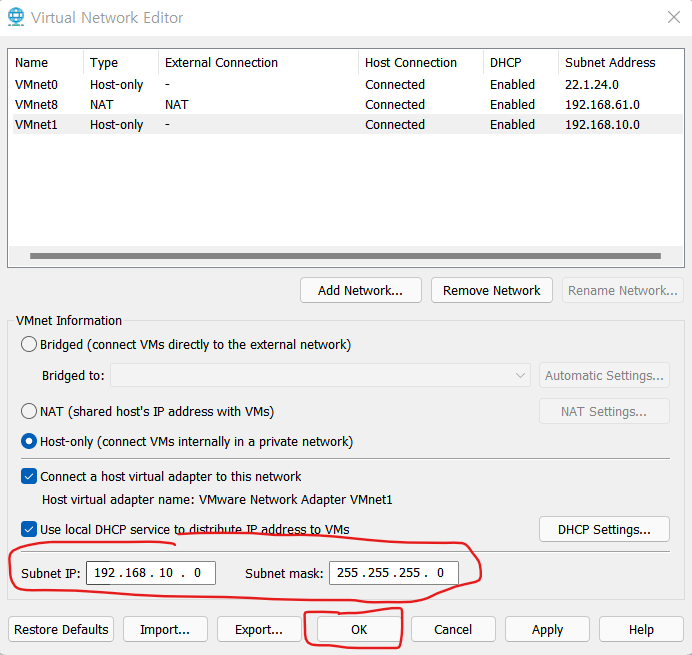
Task: Click the Subnet IP input field
Action: point(151,573)
